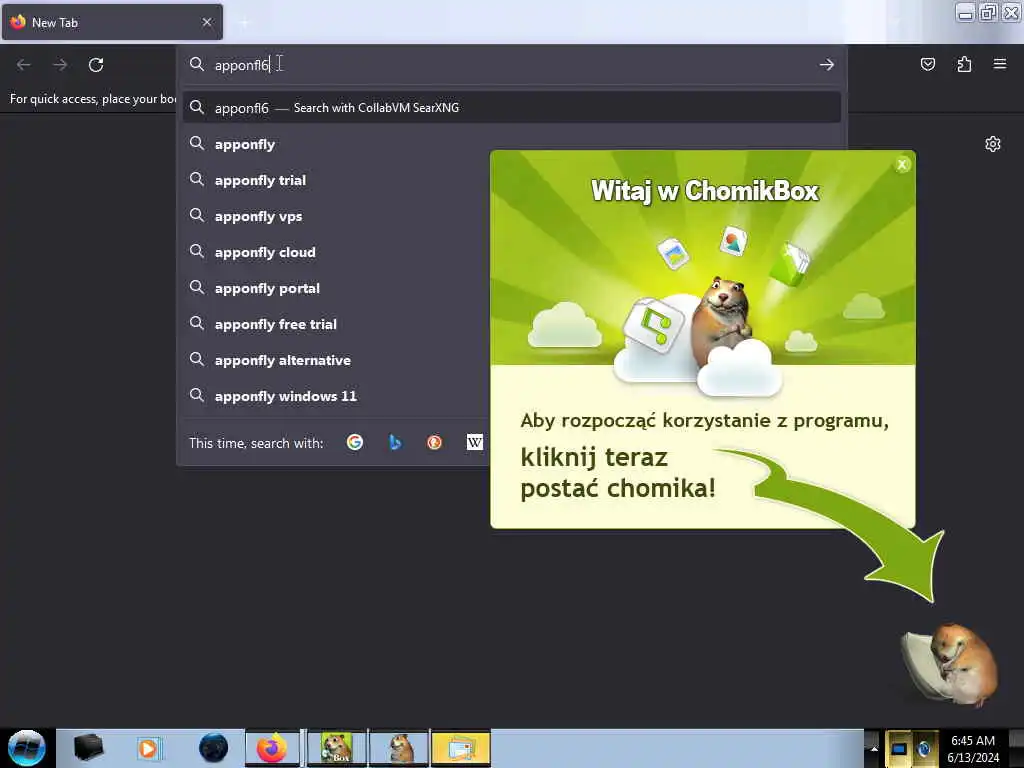Open the yellow folder taskbar window
The width and height of the screenshot is (1024, 768).
point(460,748)
